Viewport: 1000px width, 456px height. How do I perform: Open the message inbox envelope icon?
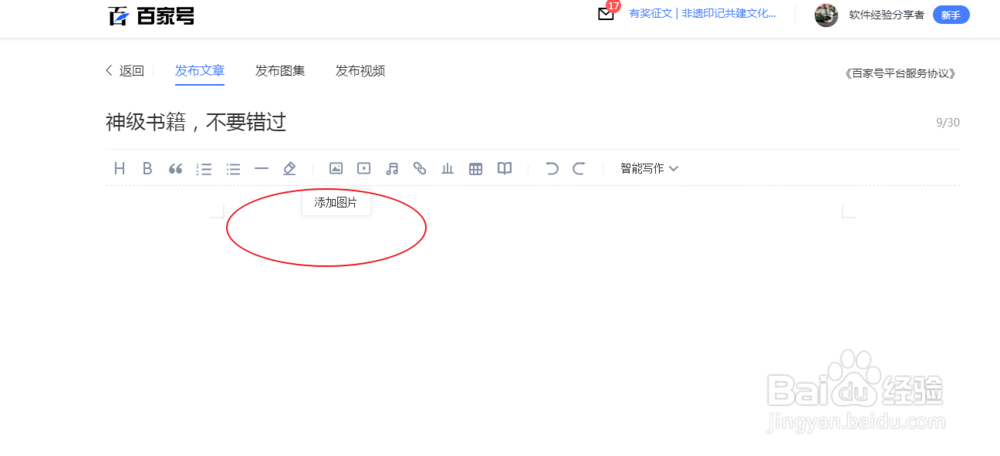click(x=606, y=14)
